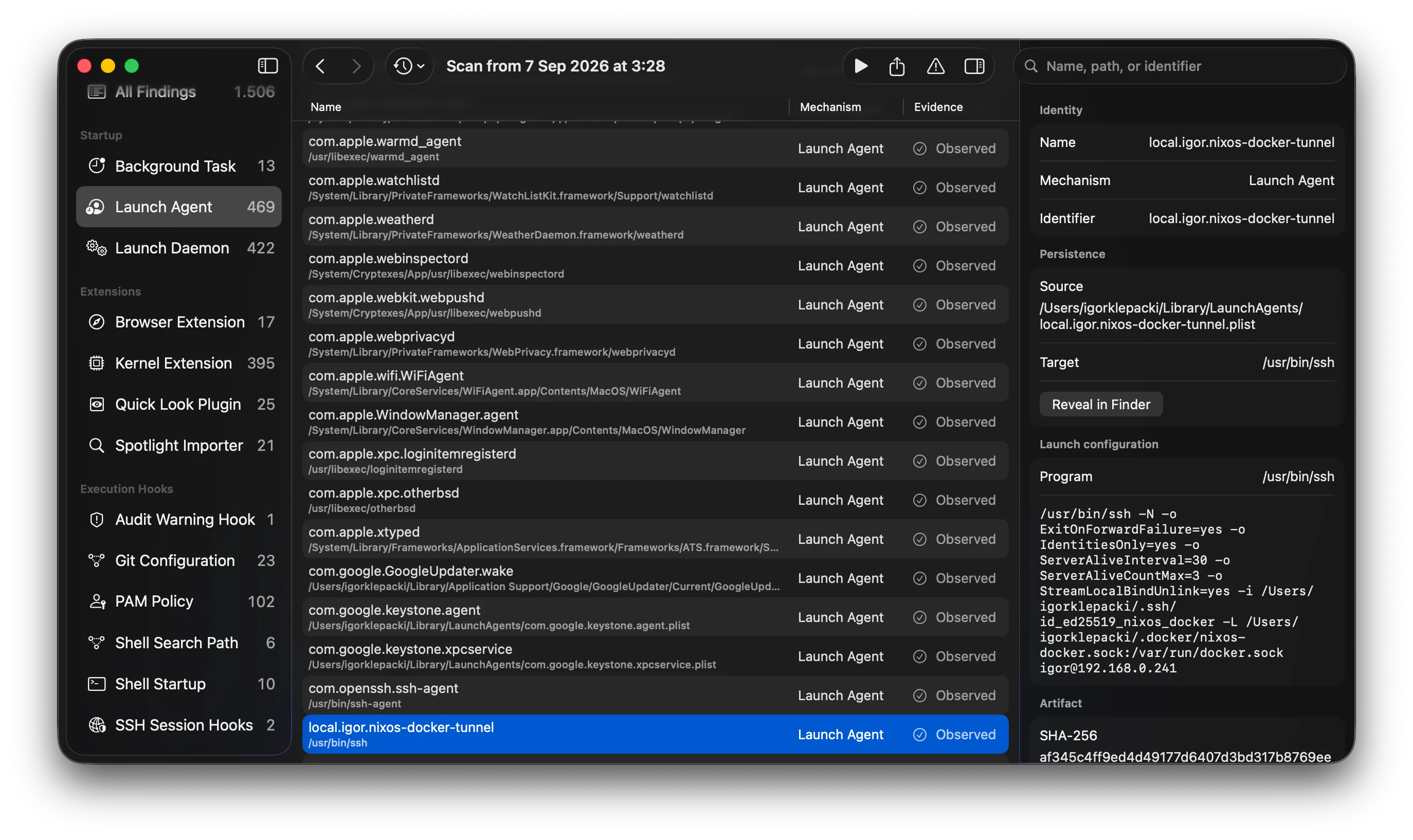Open Kernel Extension category

[179, 363]
